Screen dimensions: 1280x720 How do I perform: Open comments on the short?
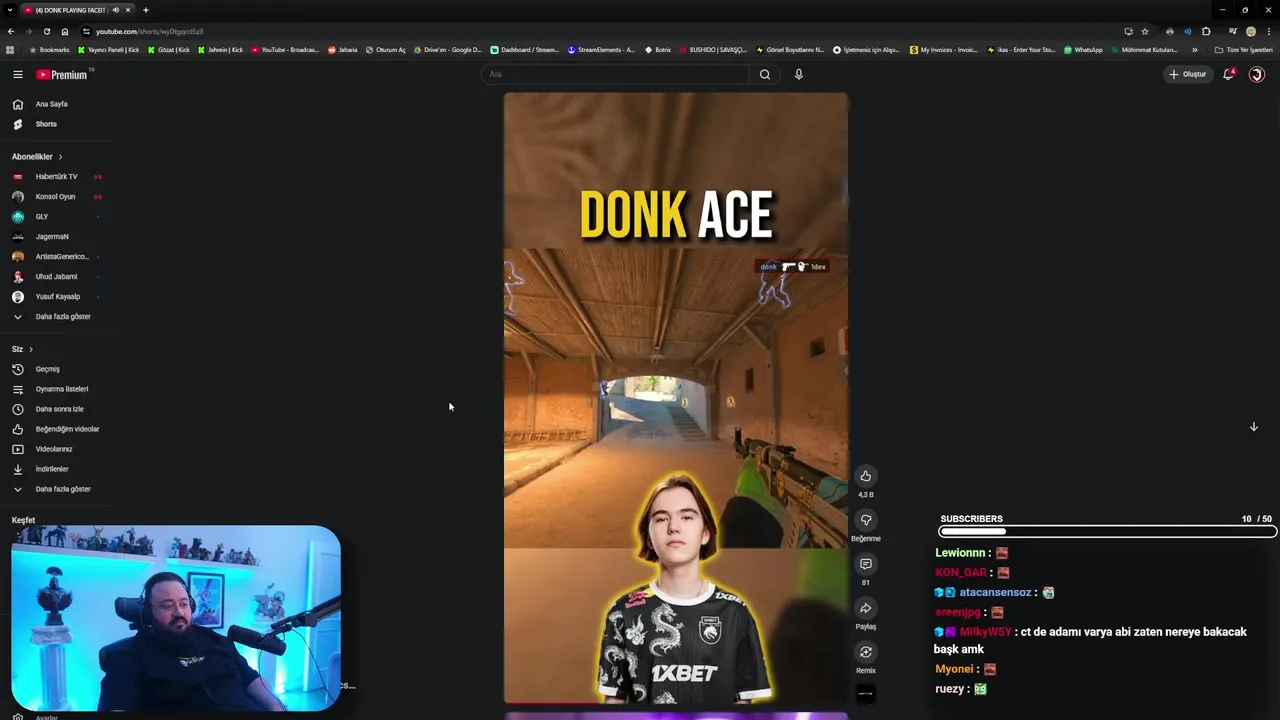pyautogui.click(x=866, y=564)
